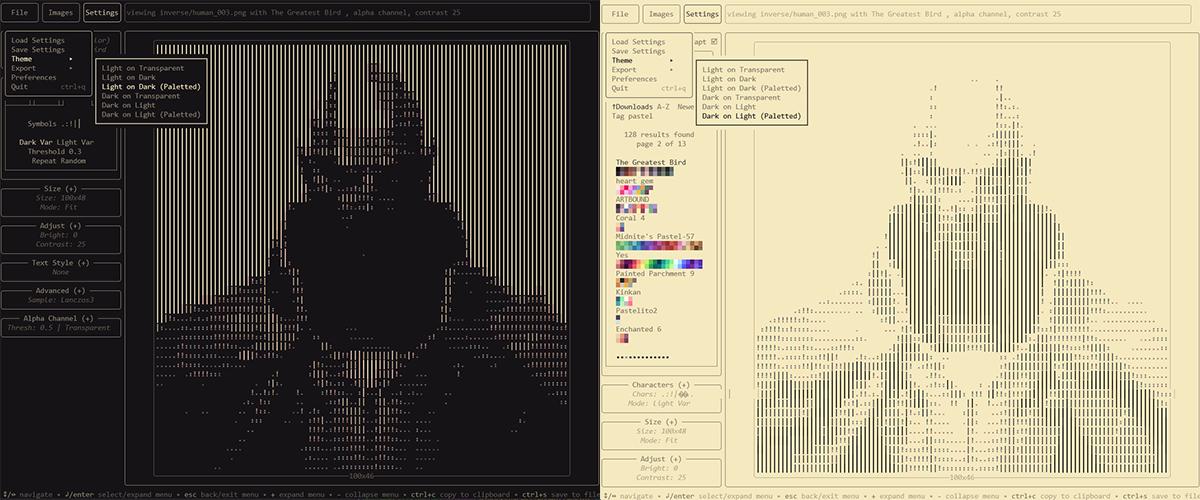Open the File menu in light window
The width and height of the screenshot is (1200, 500).
pyautogui.click(x=620, y=14)
